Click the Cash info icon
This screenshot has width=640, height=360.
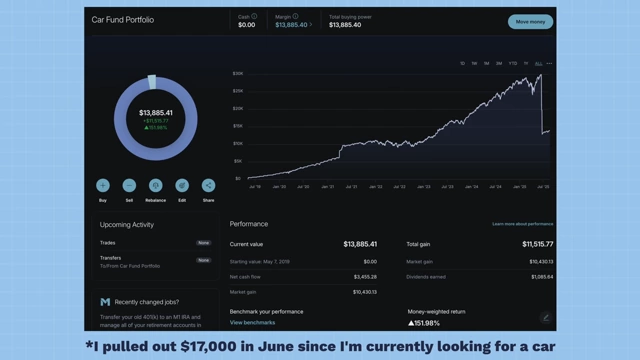(x=254, y=16)
